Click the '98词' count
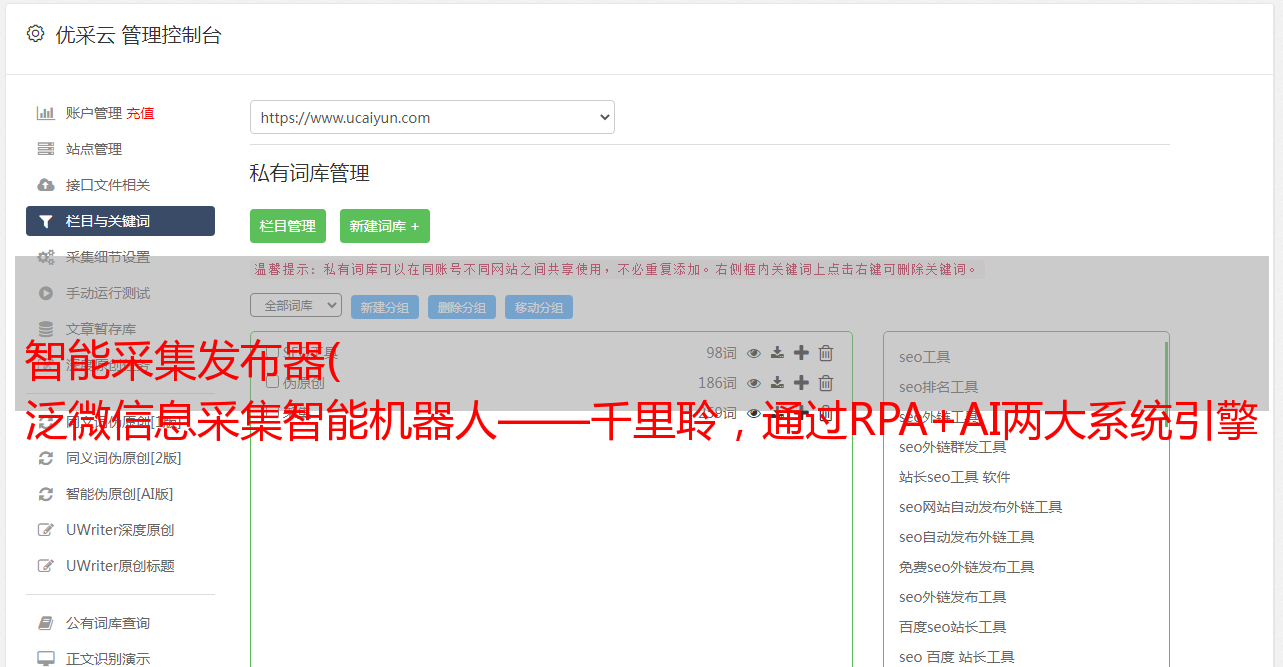1283x667 pixels. pyautogui.click(x=721, y=353)
